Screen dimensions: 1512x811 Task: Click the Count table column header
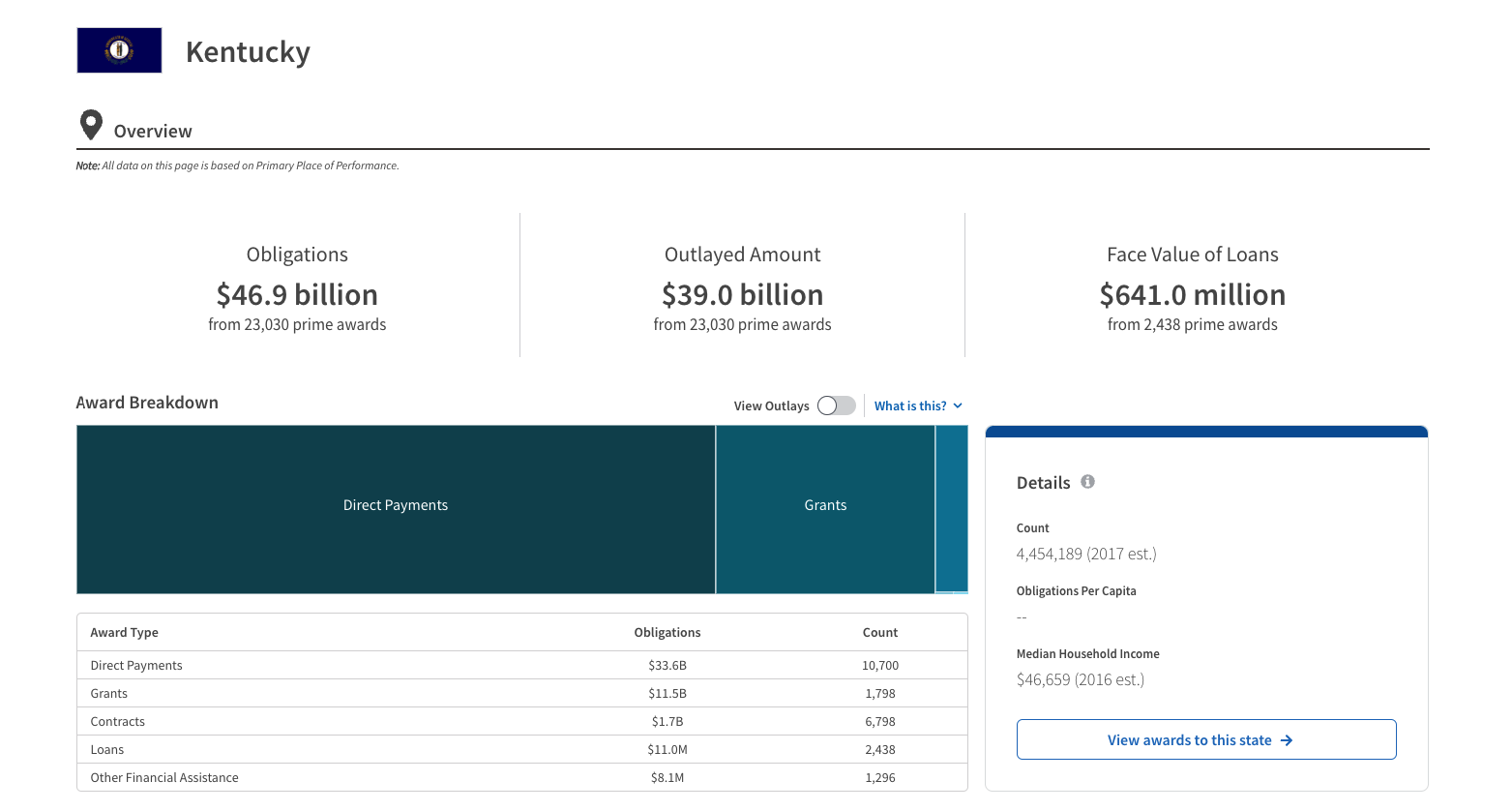[879, 633]
